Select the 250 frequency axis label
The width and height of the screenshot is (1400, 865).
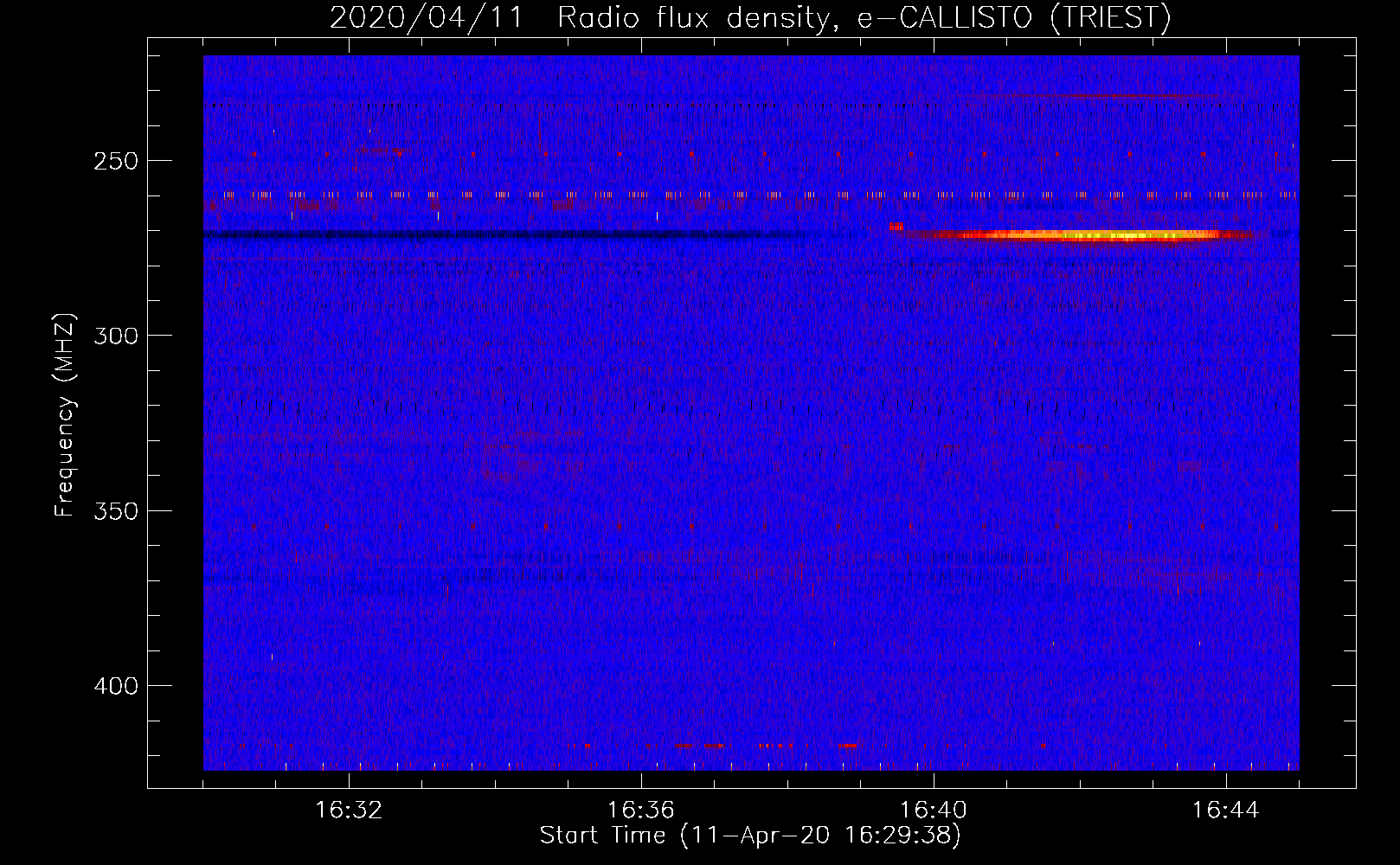pos(116,161)
